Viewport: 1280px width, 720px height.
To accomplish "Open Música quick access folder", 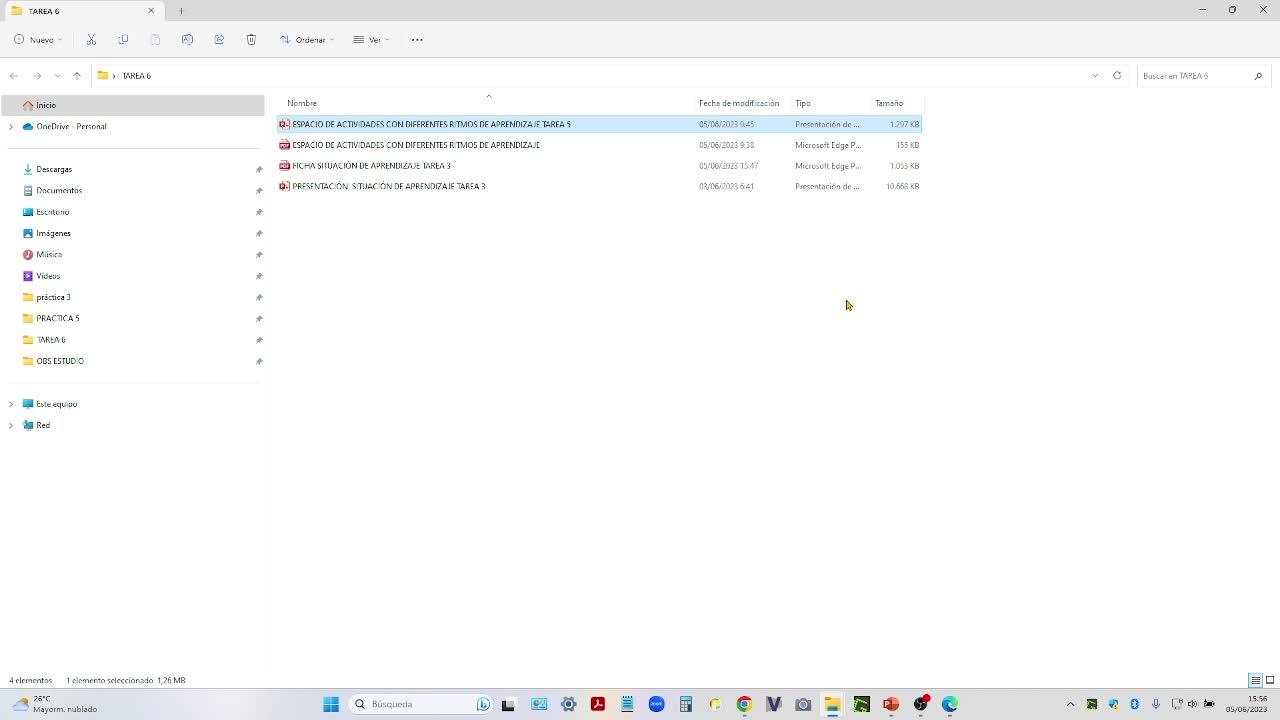I will [49, 255].
